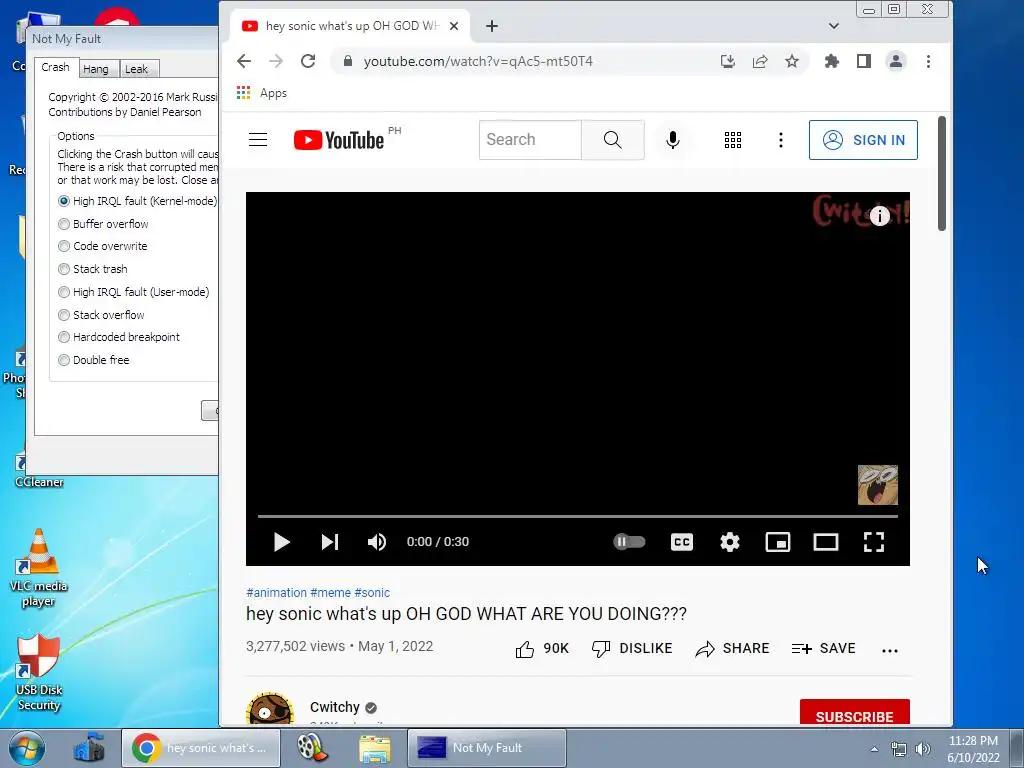Search with voice microphone

pyautogui.click(x=673, y=140)
